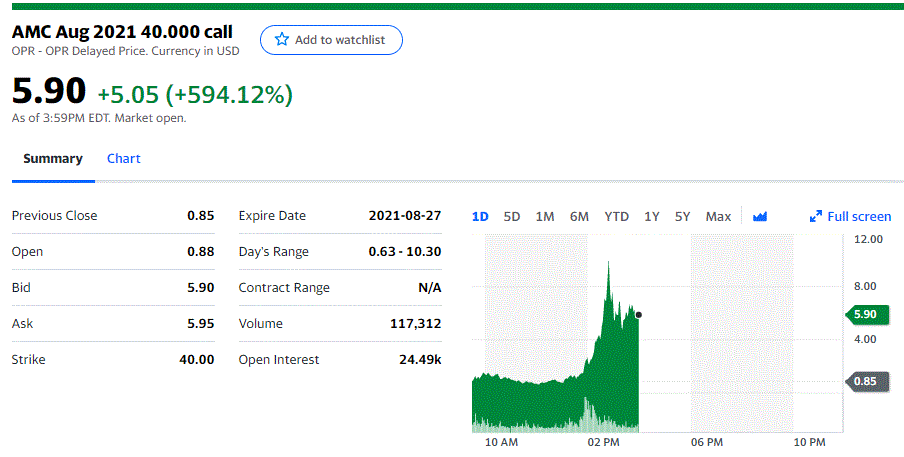The width and height of the screenshot is (904, 457).
Task: Click the +5.05 (+594.12%) change text
Action: (195, 95)
